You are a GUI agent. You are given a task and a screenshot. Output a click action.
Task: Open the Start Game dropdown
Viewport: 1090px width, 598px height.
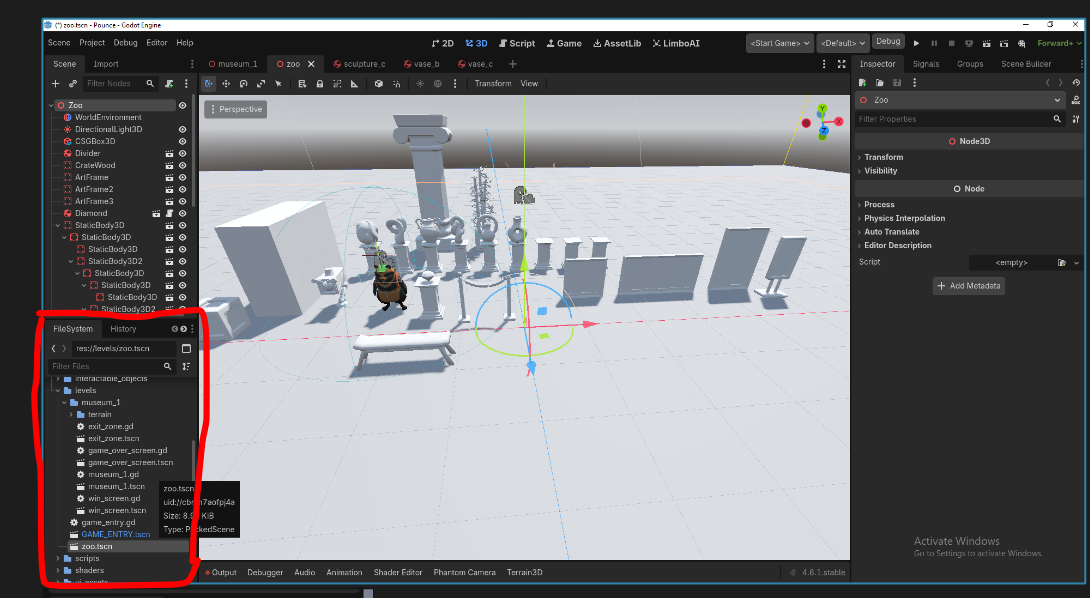779,43
